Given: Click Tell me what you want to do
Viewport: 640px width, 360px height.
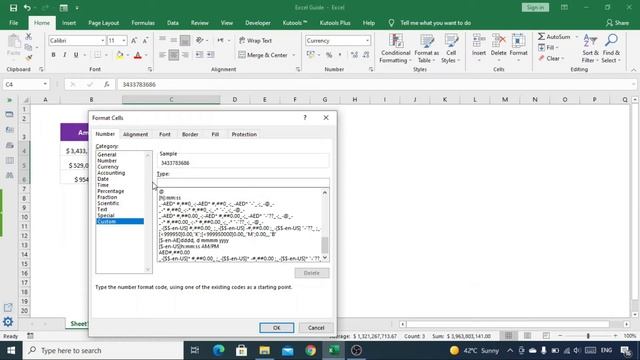Looking at the screenshot, I should (435, 23).
